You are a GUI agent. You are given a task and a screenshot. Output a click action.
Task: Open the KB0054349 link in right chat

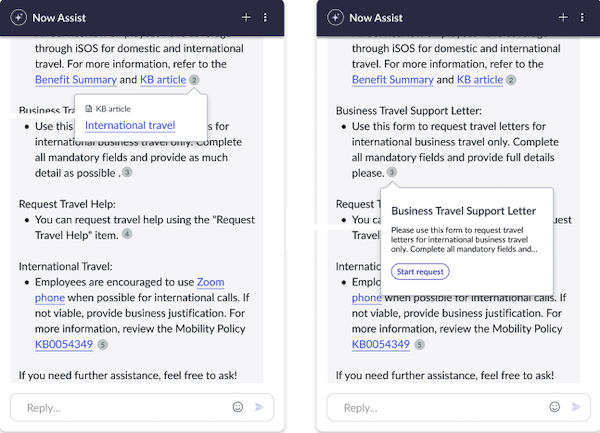(x=381, y=344)
